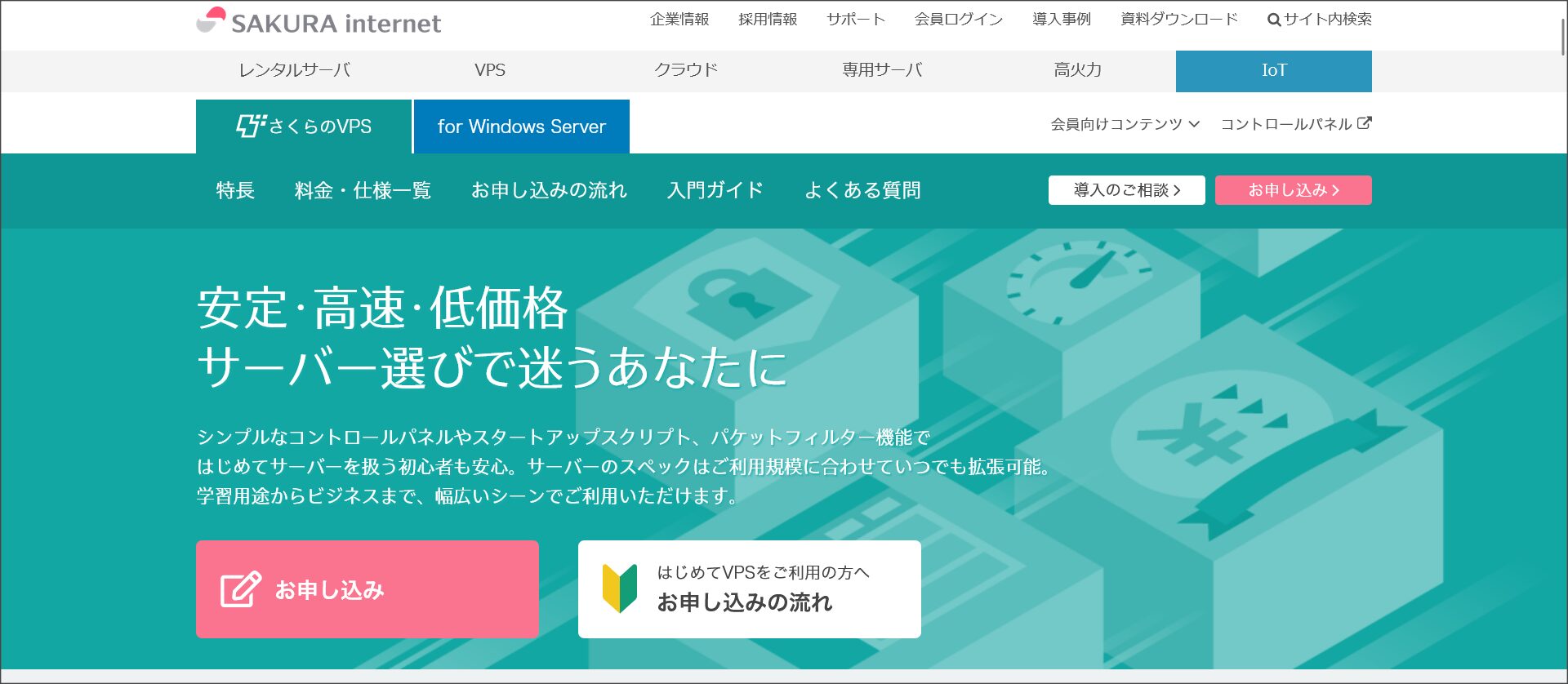The height and width of the screenshot is (684, 1568).
Task: Select the 専用サーバ tab
Action: (882, 70)
